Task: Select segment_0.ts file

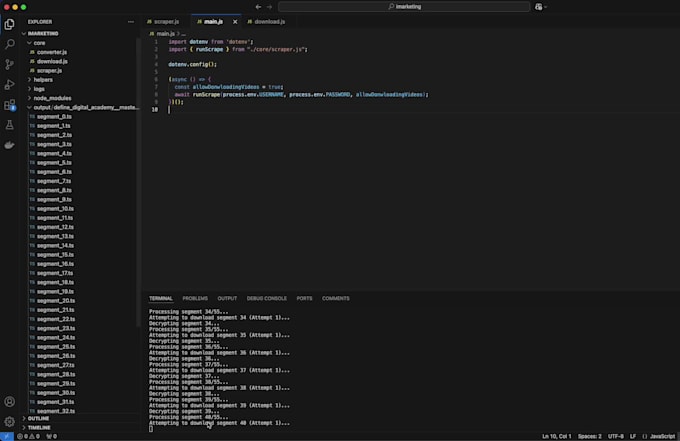Action: point(54,117)
